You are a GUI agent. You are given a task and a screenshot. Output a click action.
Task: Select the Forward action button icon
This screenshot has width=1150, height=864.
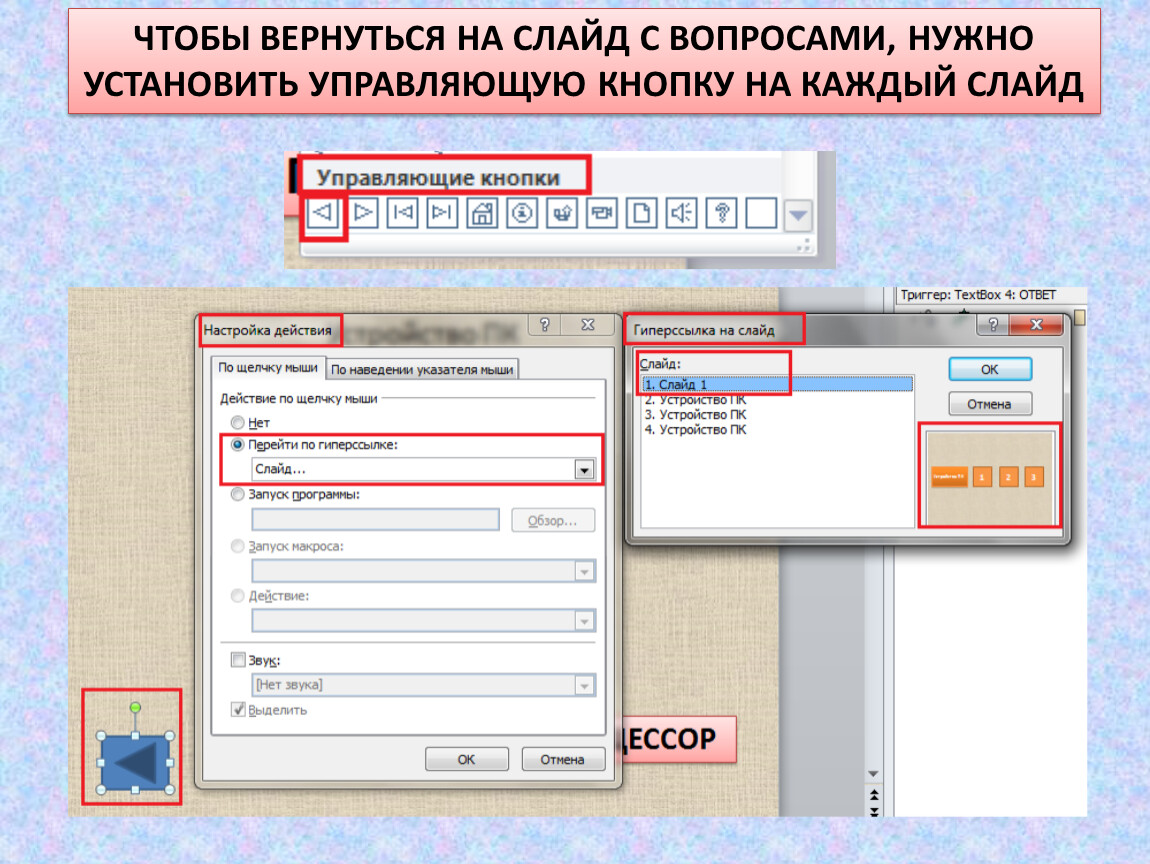point(364,213)
